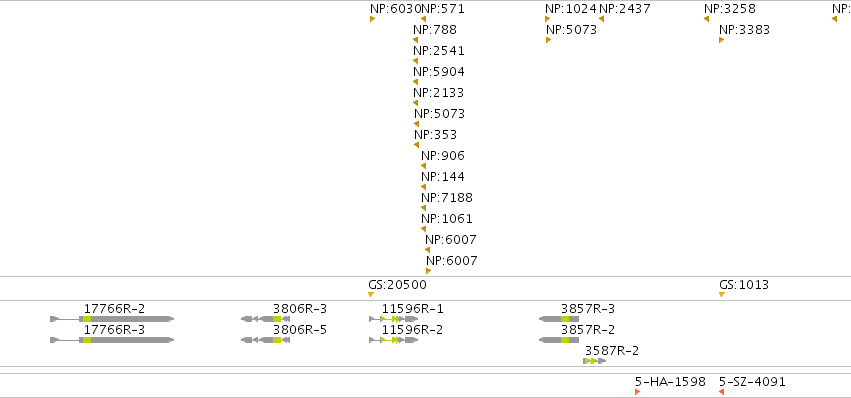This screenshot has width=851, height=398.
Task: Click the GS:1013 insertion marker
Action: (722, 294)
